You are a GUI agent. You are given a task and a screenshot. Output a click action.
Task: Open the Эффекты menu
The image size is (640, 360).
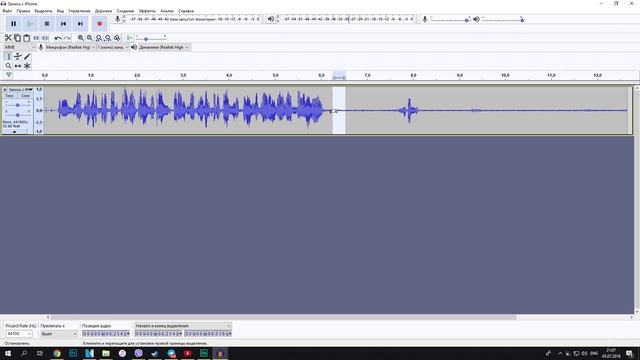[147, 11]
